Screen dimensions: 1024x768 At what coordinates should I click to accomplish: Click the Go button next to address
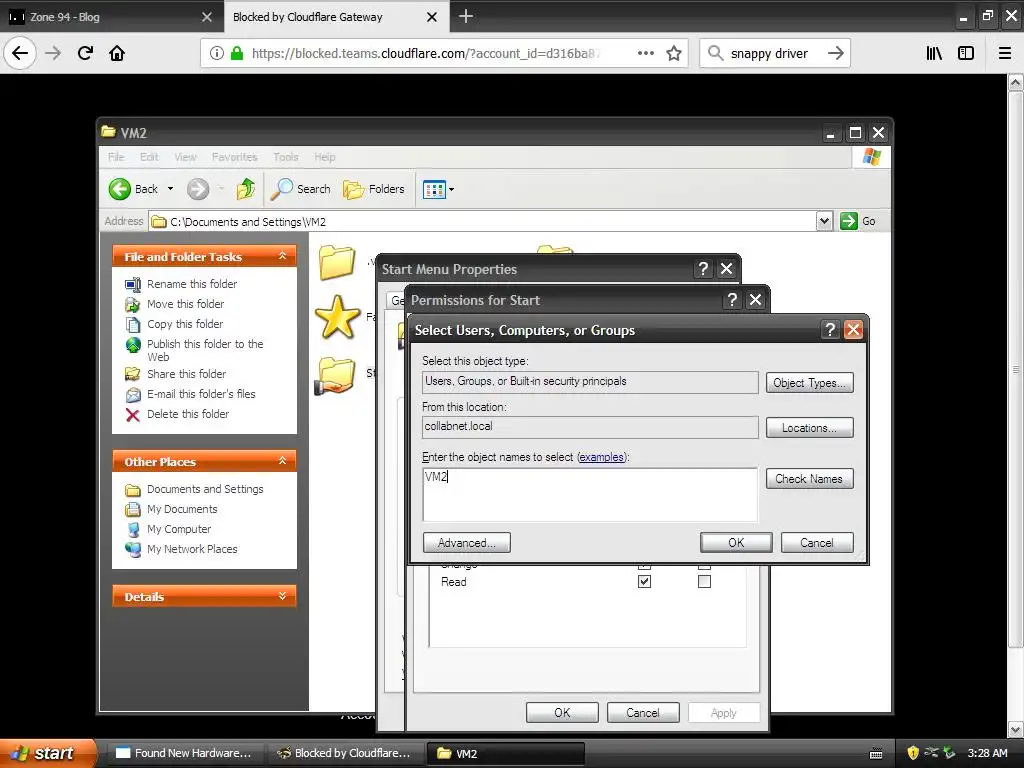click(858, 221)
